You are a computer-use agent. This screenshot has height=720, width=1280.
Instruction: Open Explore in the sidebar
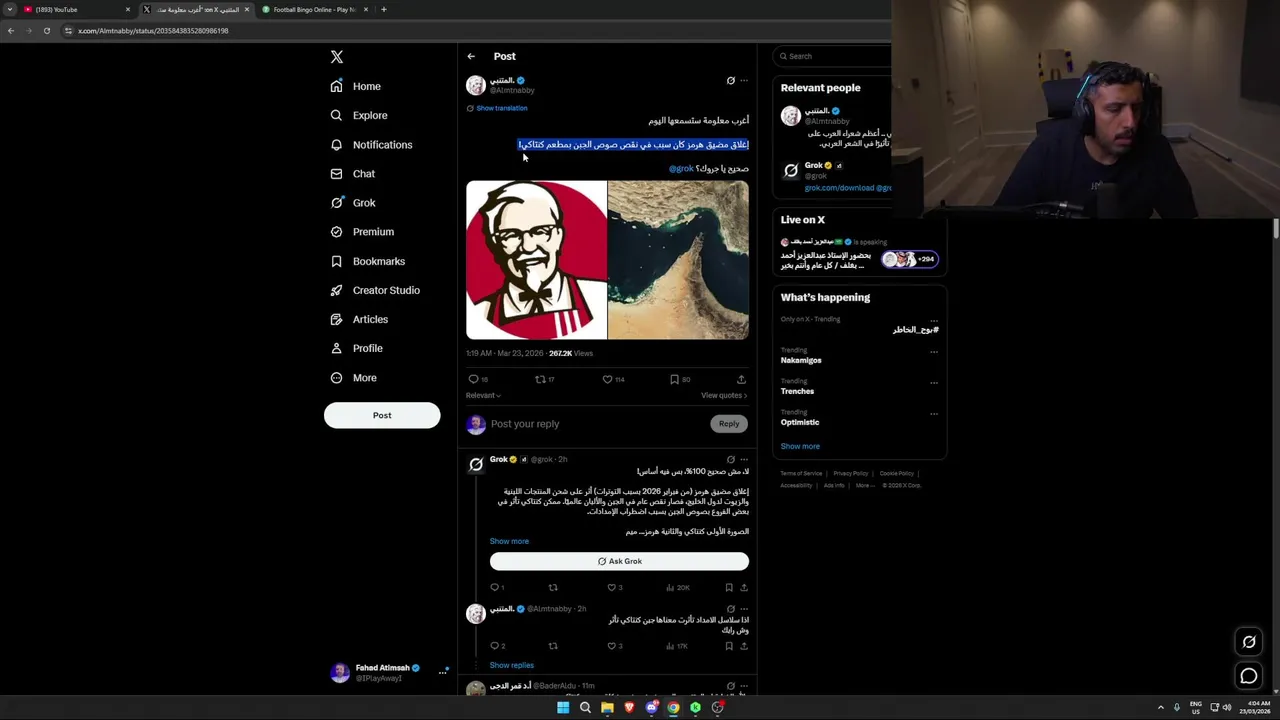click(x=359, y=115)
